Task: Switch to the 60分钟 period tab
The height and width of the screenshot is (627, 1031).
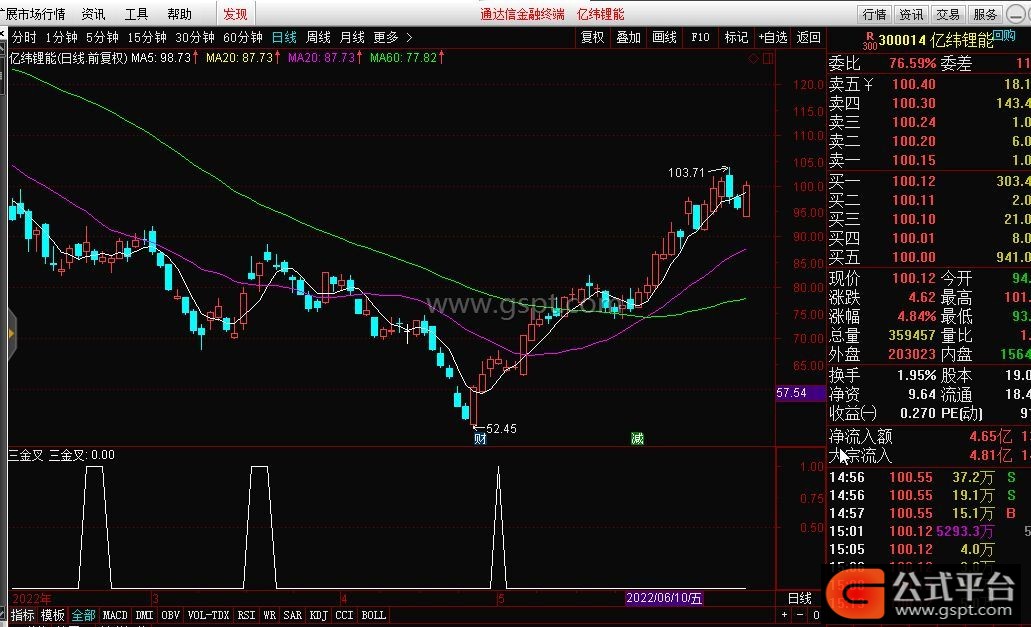Action: 243,37
